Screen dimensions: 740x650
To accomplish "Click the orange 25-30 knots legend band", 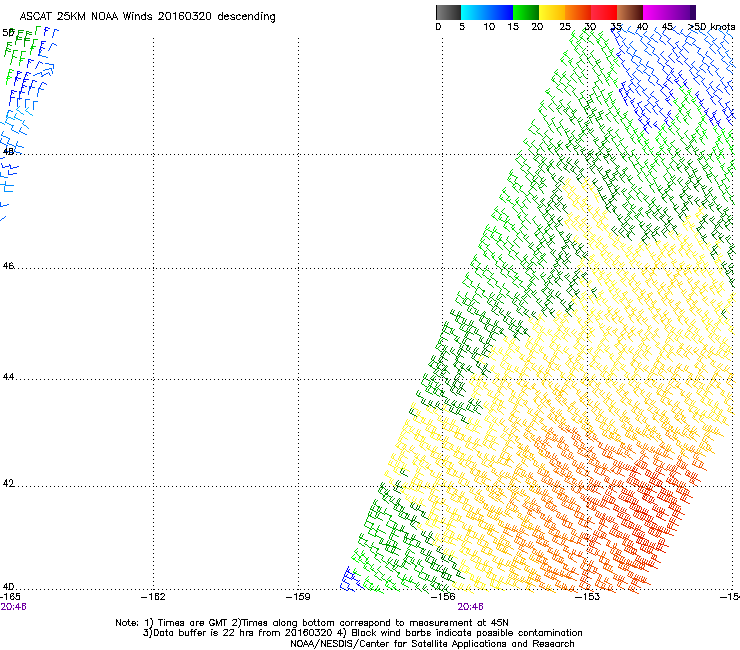I will pyautogui.click(x=578, y=12).
